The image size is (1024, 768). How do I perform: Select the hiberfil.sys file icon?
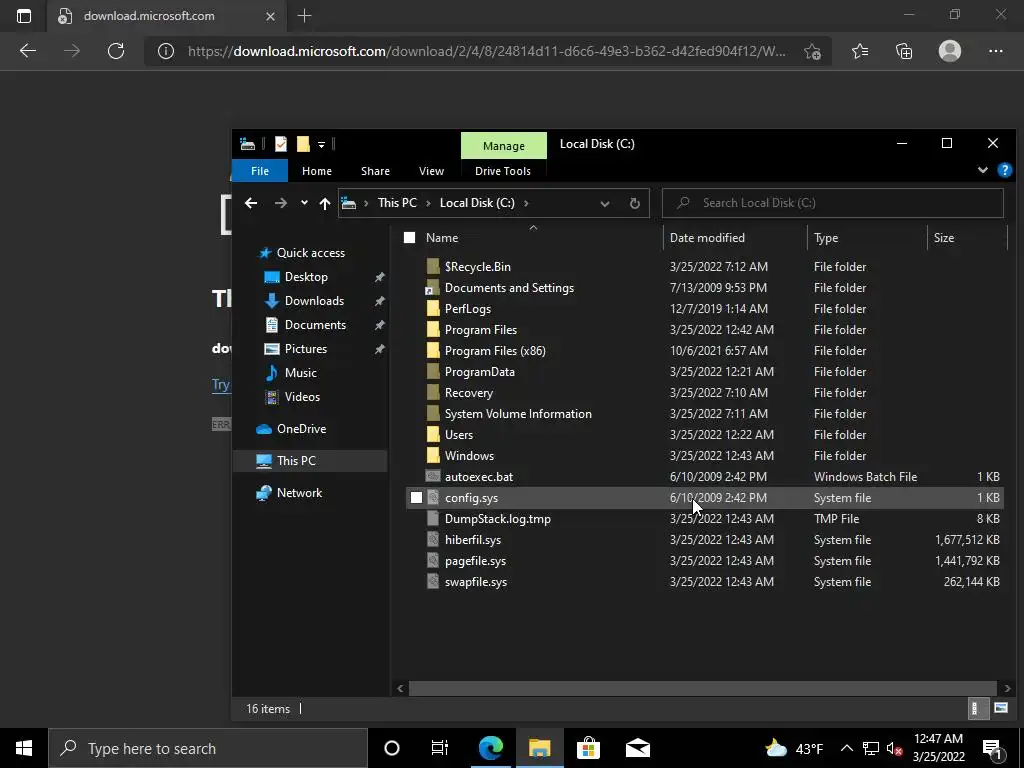pos(433,540)
